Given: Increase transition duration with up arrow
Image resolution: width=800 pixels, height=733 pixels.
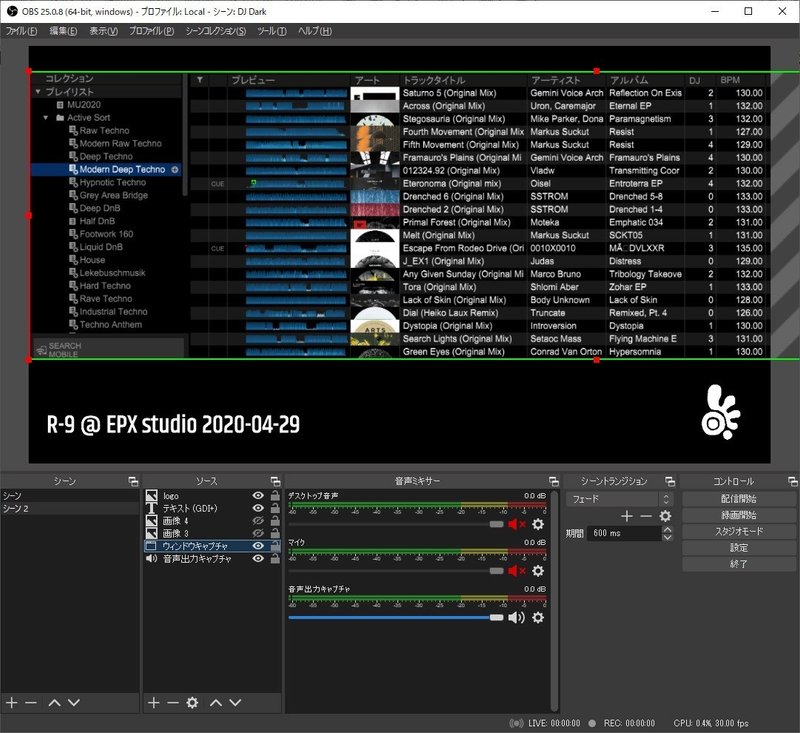Looking at the screenshot, I should [x=667, y=529].
